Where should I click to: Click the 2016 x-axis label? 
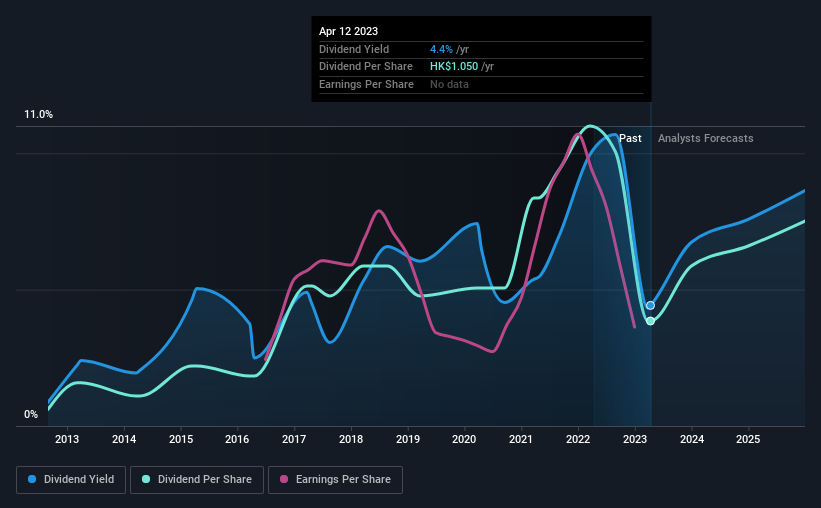(237, 439)
